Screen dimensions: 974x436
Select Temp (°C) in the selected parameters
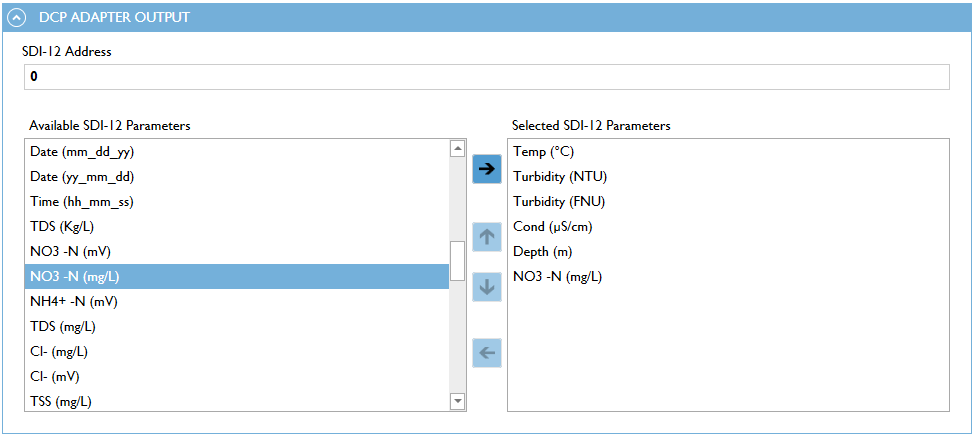pos(544,152)
